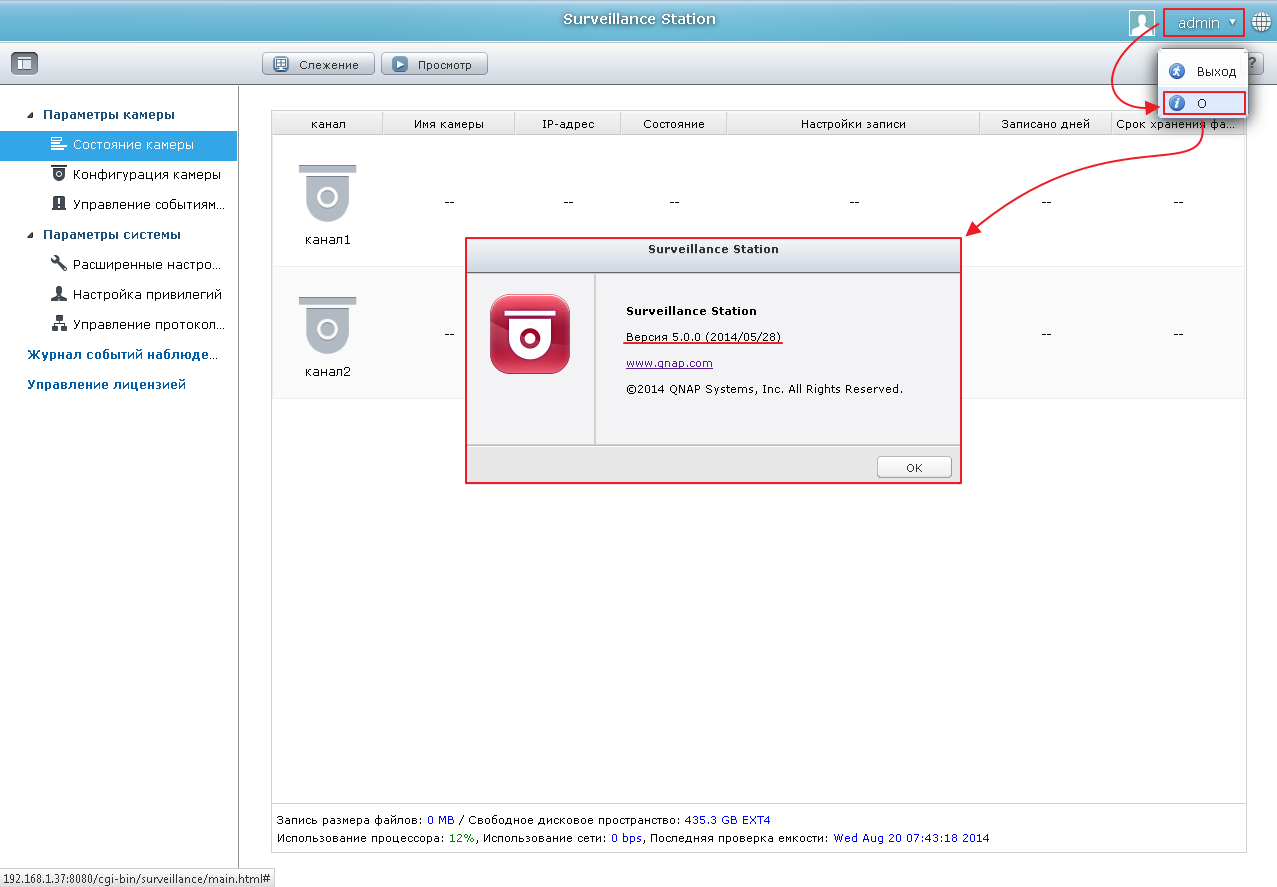Follow the www.qnap.com link in the dialog

[x=669, y=363]
